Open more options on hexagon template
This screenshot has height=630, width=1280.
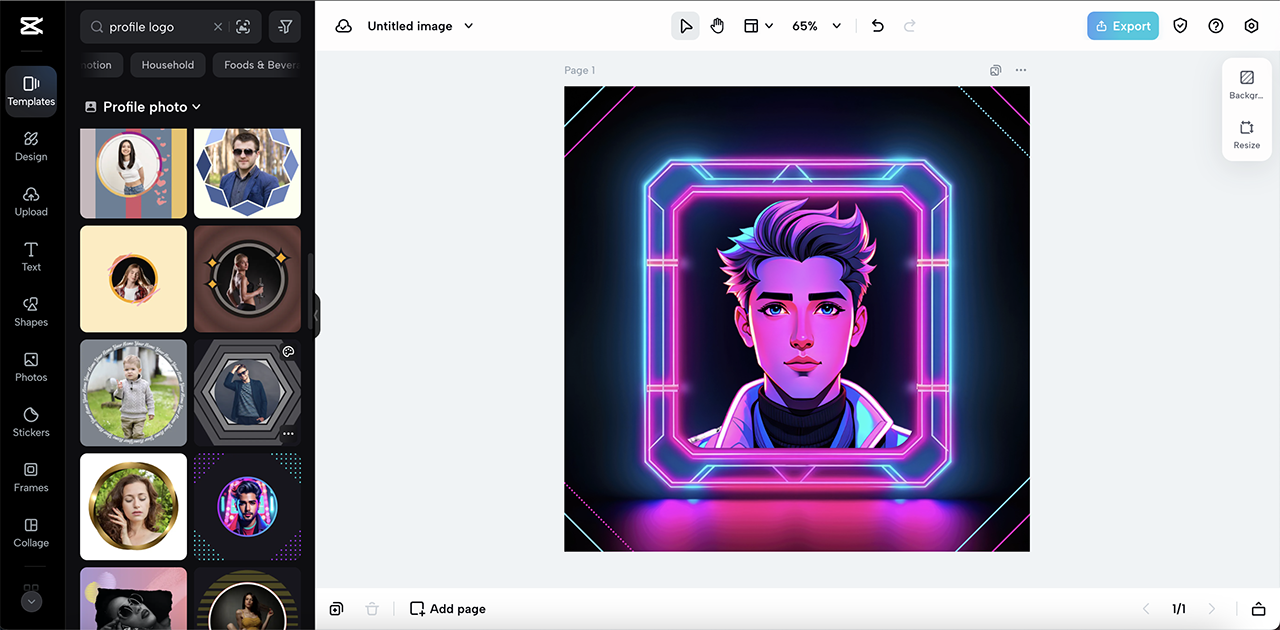(x=288, y=434)
